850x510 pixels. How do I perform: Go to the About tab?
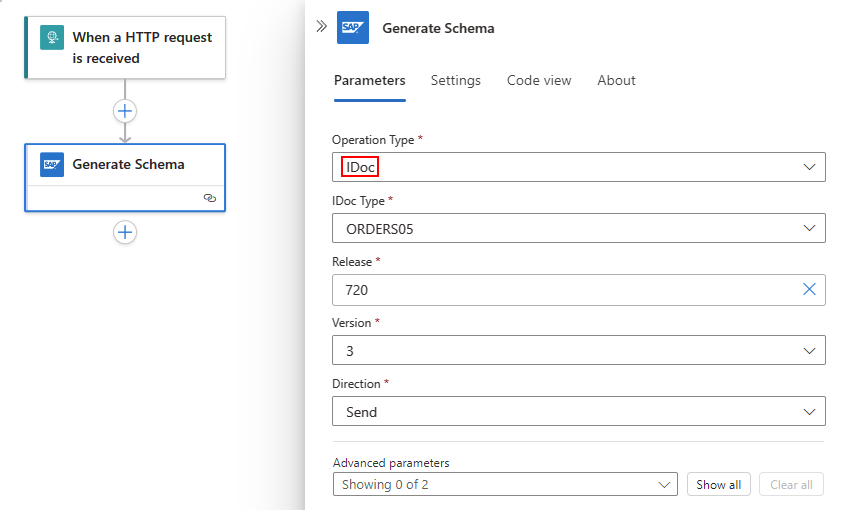click(x=616, y=80)
